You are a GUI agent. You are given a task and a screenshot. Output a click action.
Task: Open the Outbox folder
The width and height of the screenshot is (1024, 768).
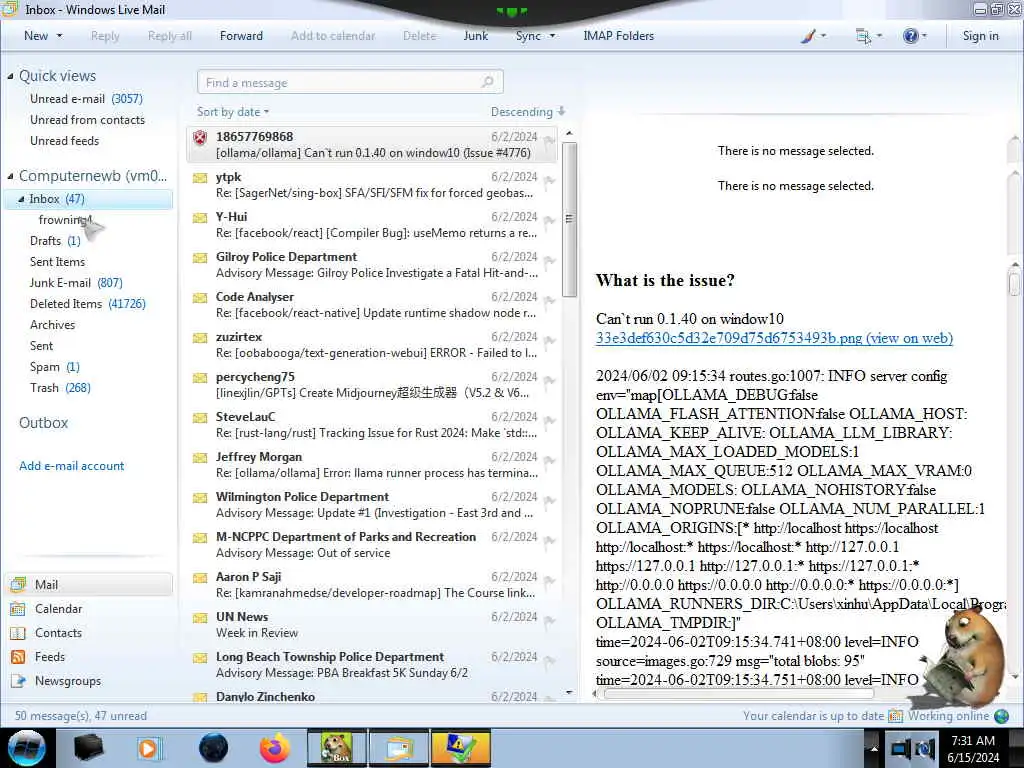pyautogui.click(x=43, y=423)
